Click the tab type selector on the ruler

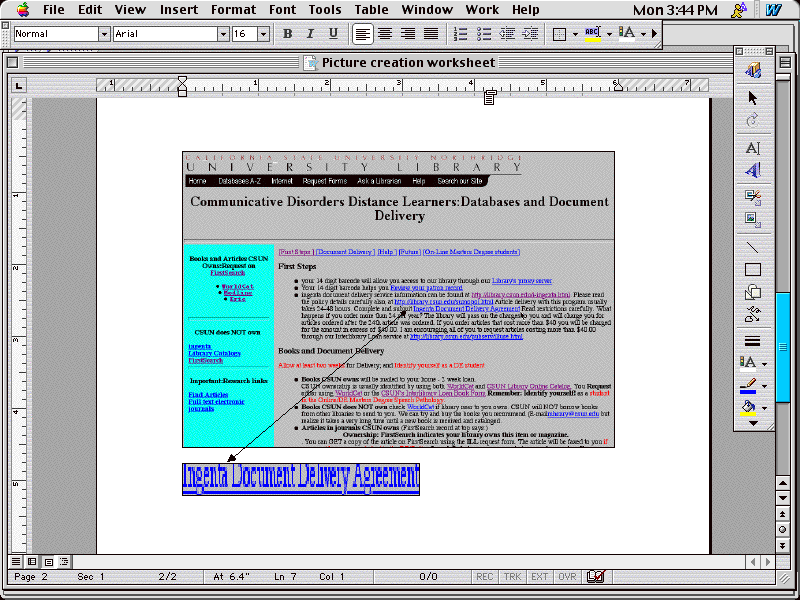coord(19,85)
